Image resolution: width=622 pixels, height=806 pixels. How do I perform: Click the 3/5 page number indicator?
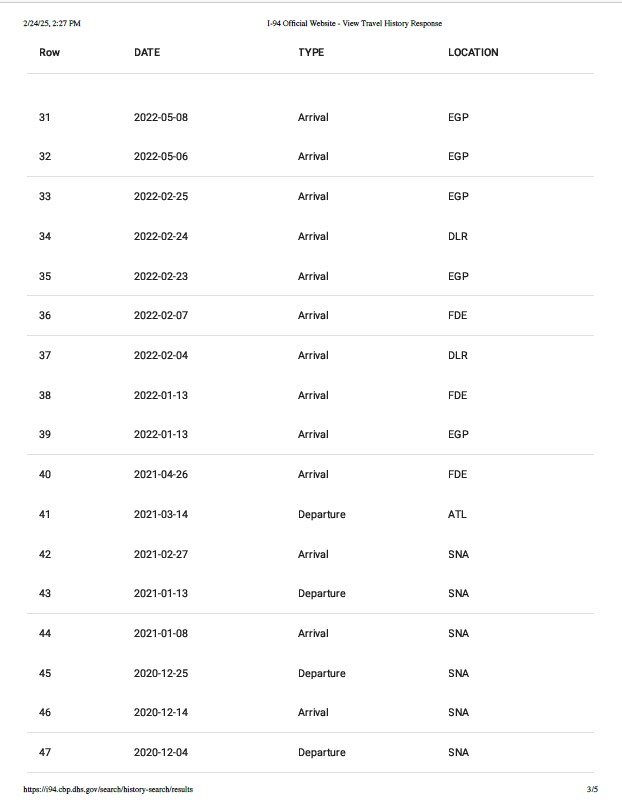click(x=593, y=790)
